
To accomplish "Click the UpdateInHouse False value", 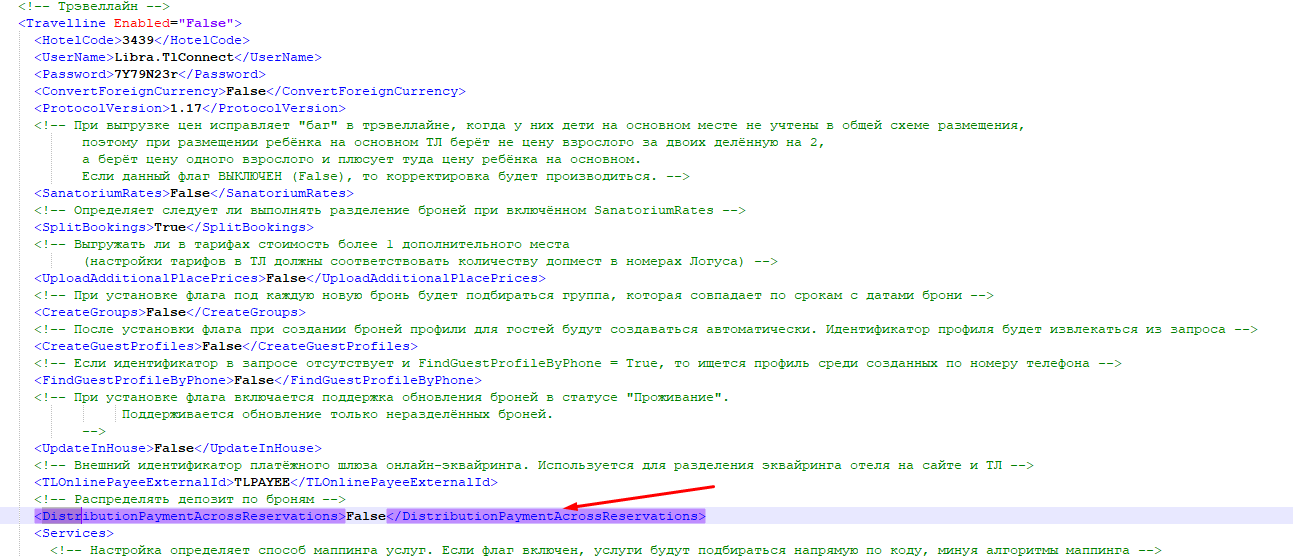I will point(174,448).
